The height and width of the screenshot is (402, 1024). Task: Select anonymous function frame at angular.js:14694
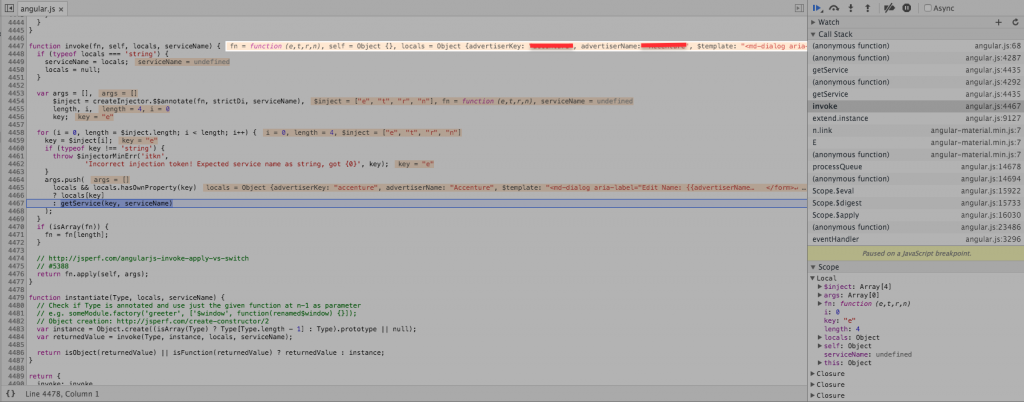pos(916,179)
